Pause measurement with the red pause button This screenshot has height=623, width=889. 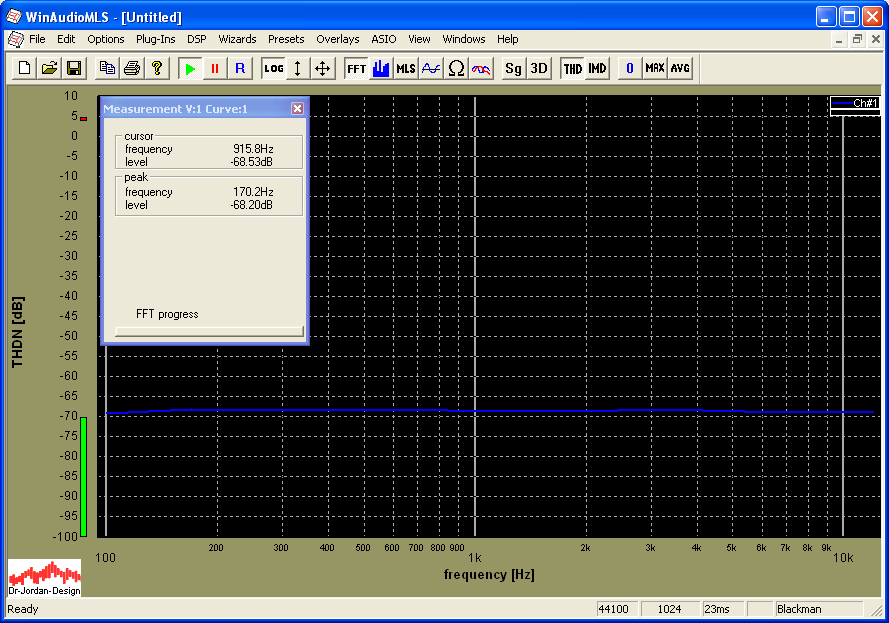(214, 68)
